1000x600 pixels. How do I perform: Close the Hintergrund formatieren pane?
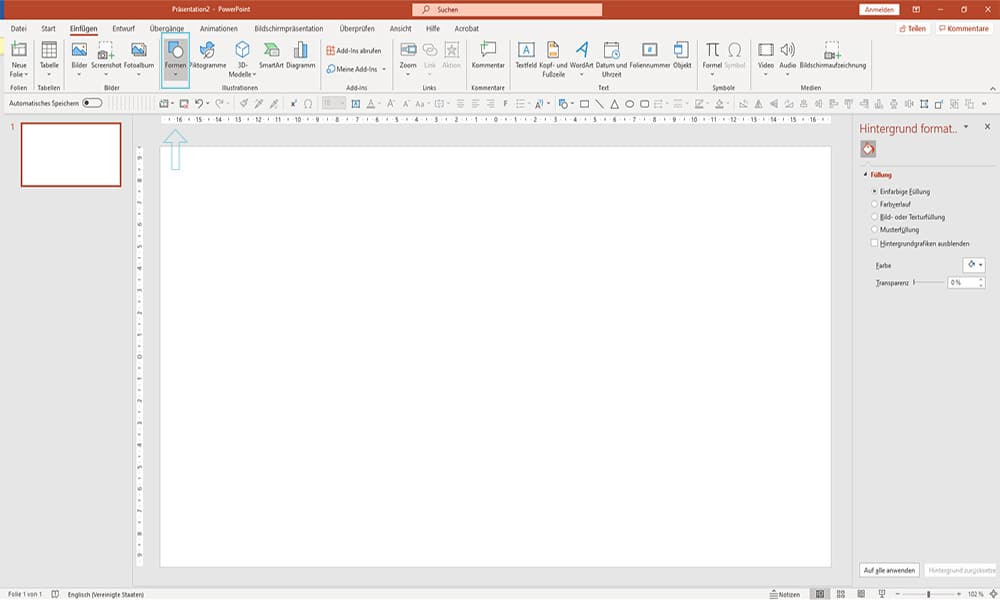tap(987, 127)
